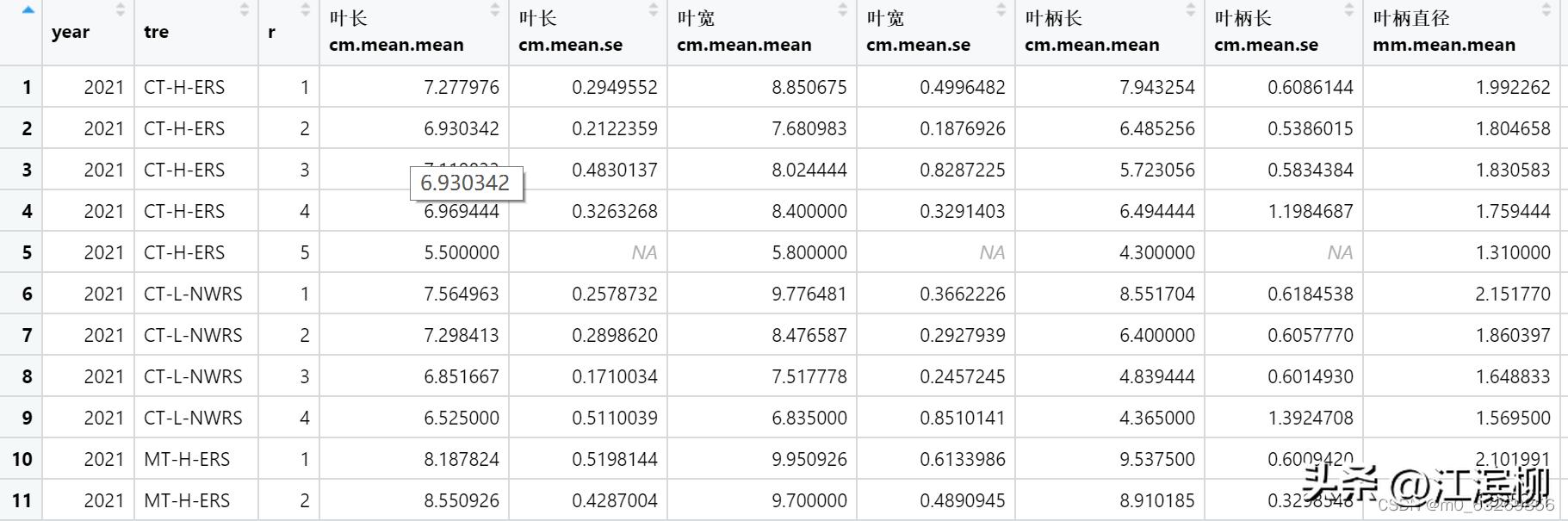The height and width of the screenshot is (521, 1568).
Task: Click sort arrows of 叶长 cm.mean.mean column
Action: click(495, 10)
